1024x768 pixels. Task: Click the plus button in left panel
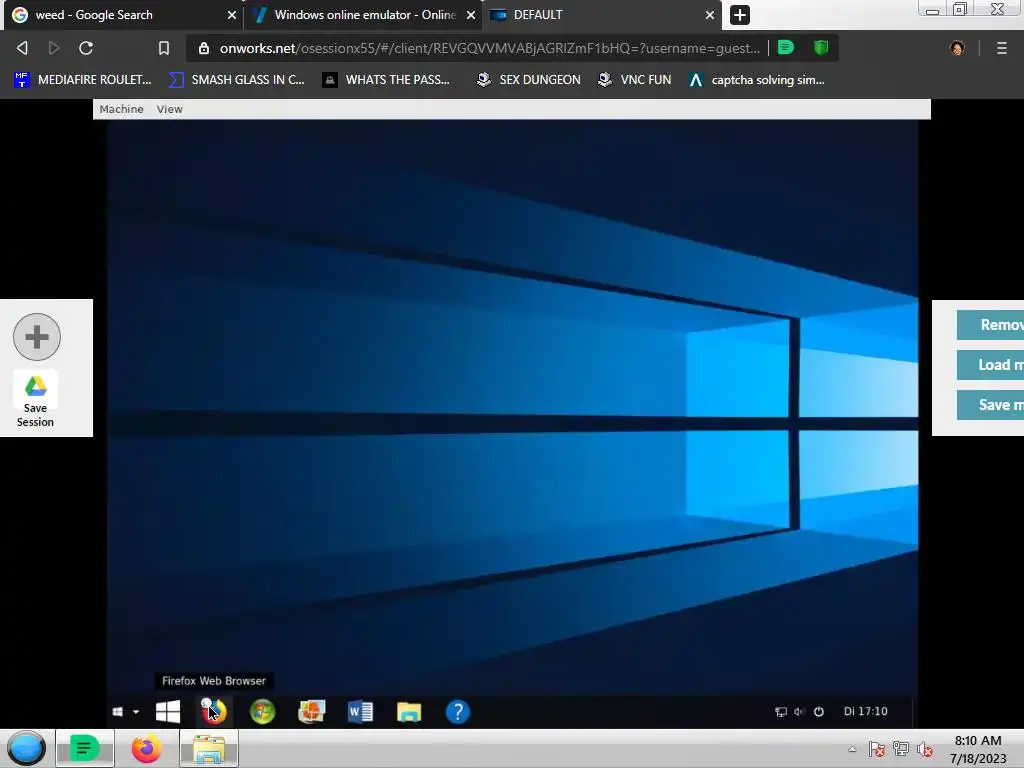point(37,337)
